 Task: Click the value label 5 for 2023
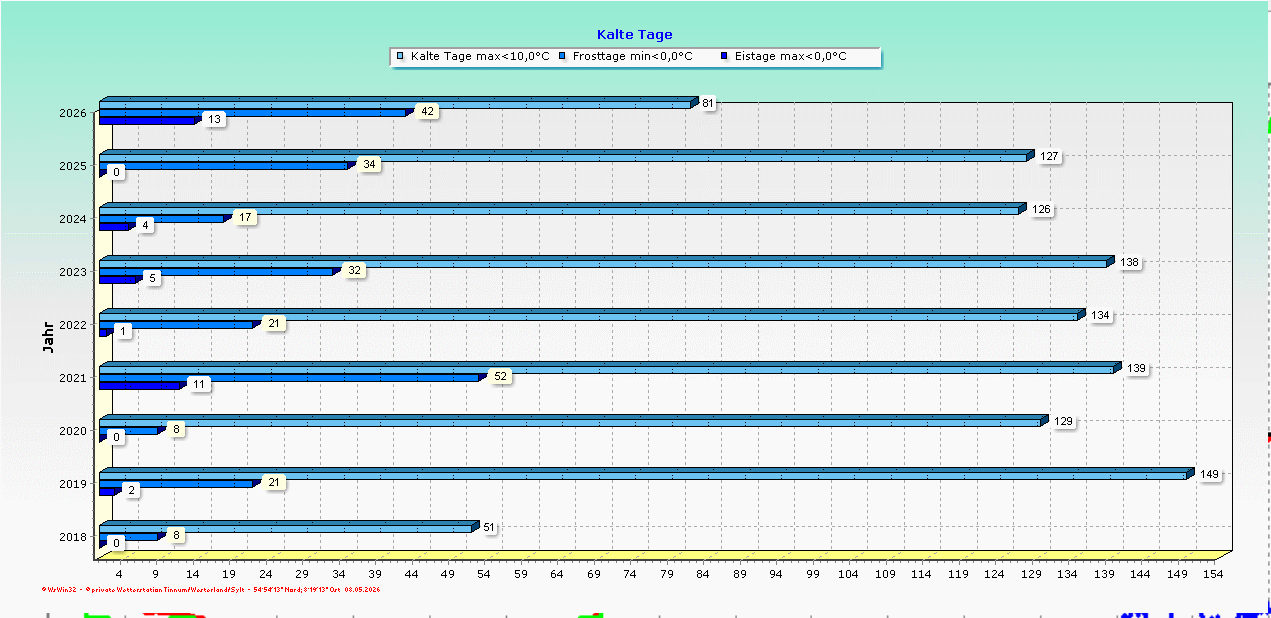(153, 278)
